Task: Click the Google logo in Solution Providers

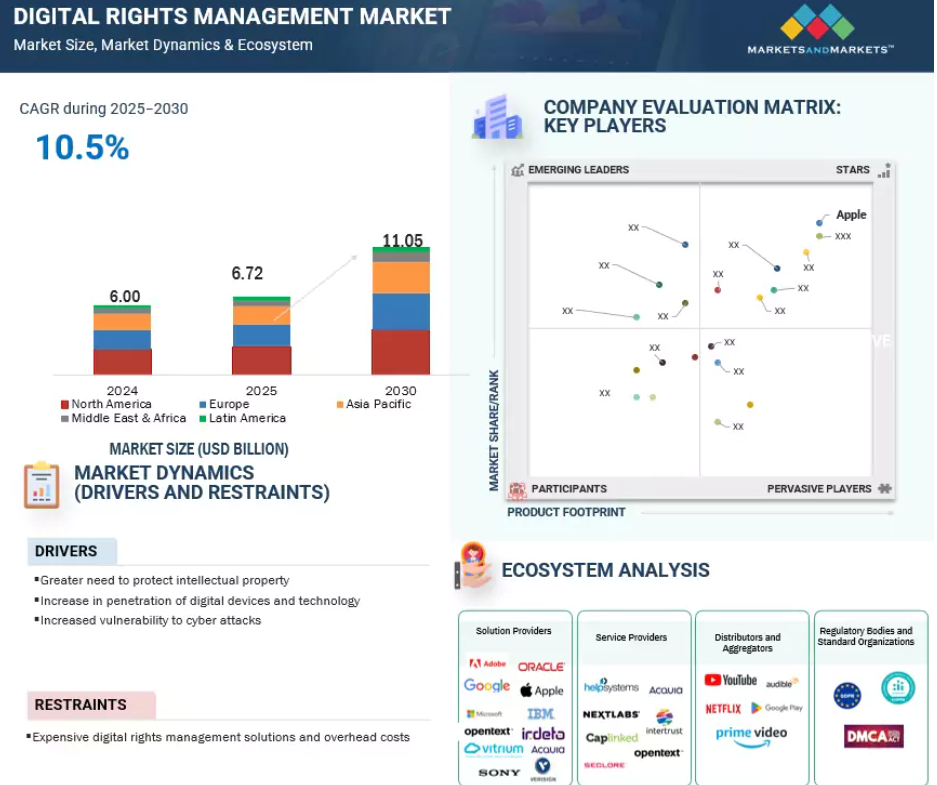Action: (487, 685)
